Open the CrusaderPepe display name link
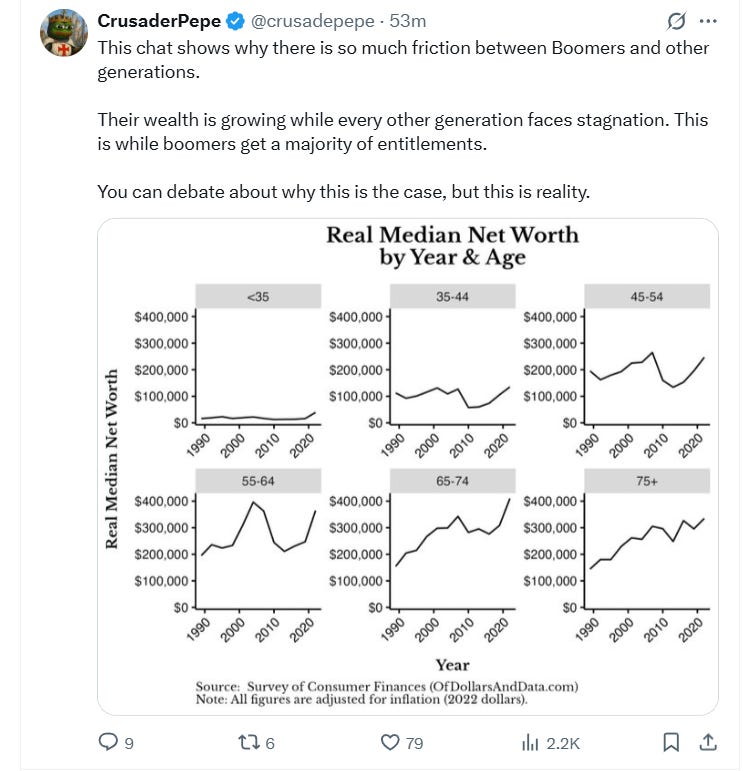 [158, 21]
